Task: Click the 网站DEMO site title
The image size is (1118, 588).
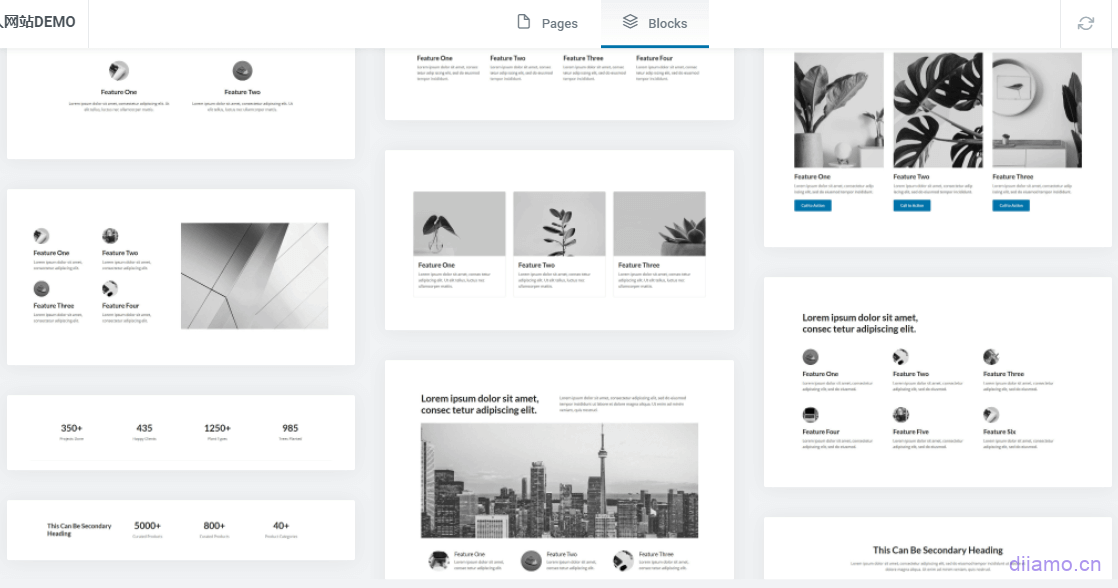Action: click(x=40, y=22)
